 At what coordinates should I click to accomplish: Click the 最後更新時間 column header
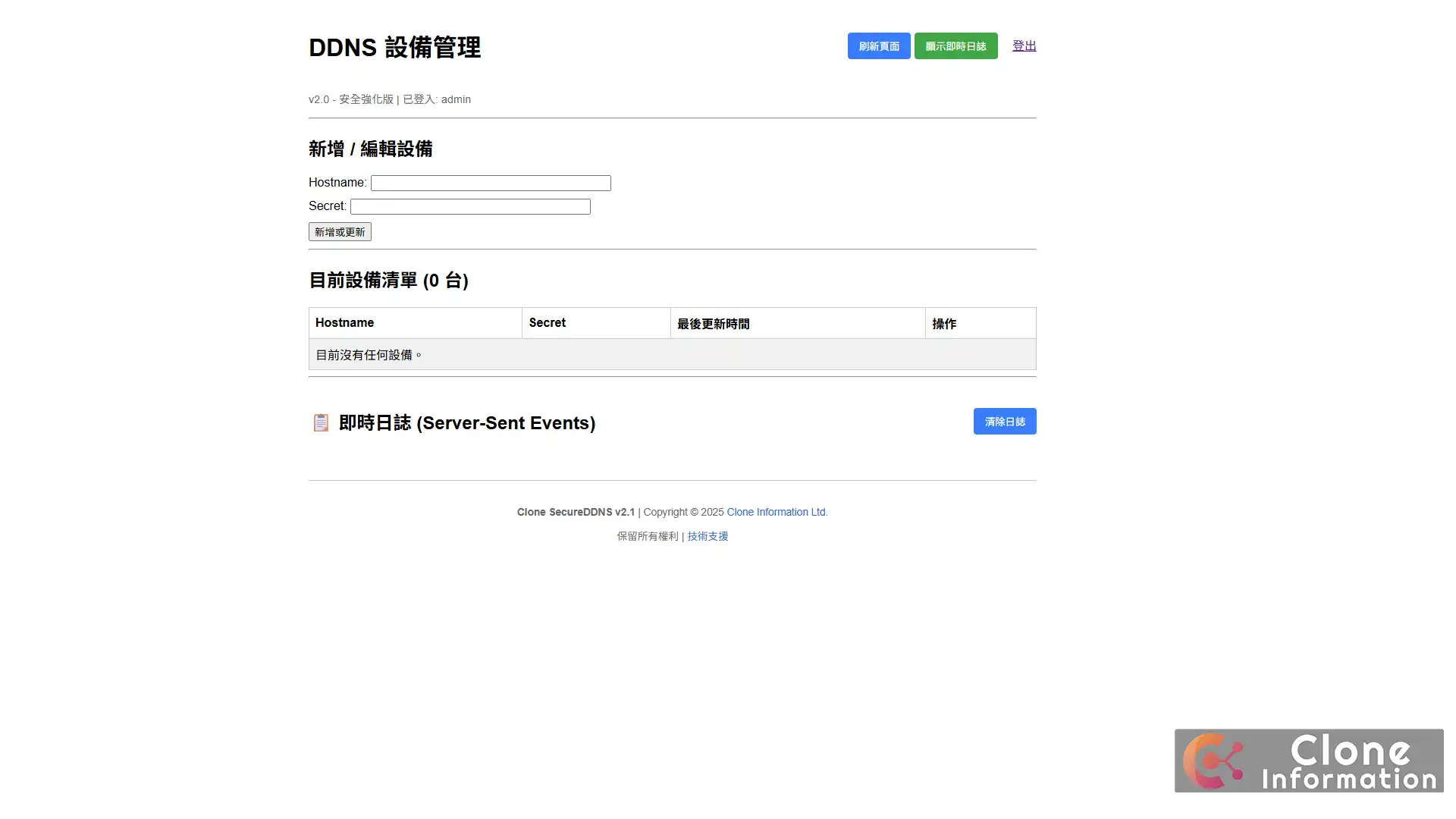coord(713,323)
